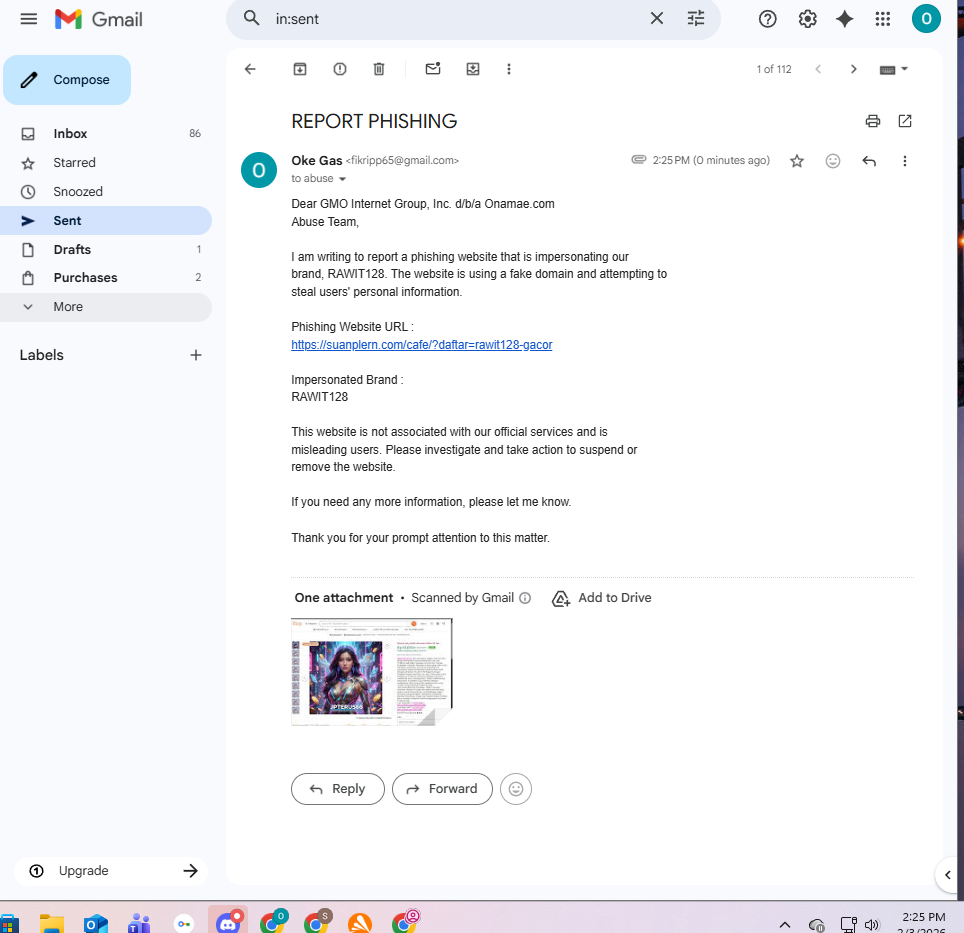Open the attached screenshot thumbnail
964x933 pixels.
tap(371, 672)
